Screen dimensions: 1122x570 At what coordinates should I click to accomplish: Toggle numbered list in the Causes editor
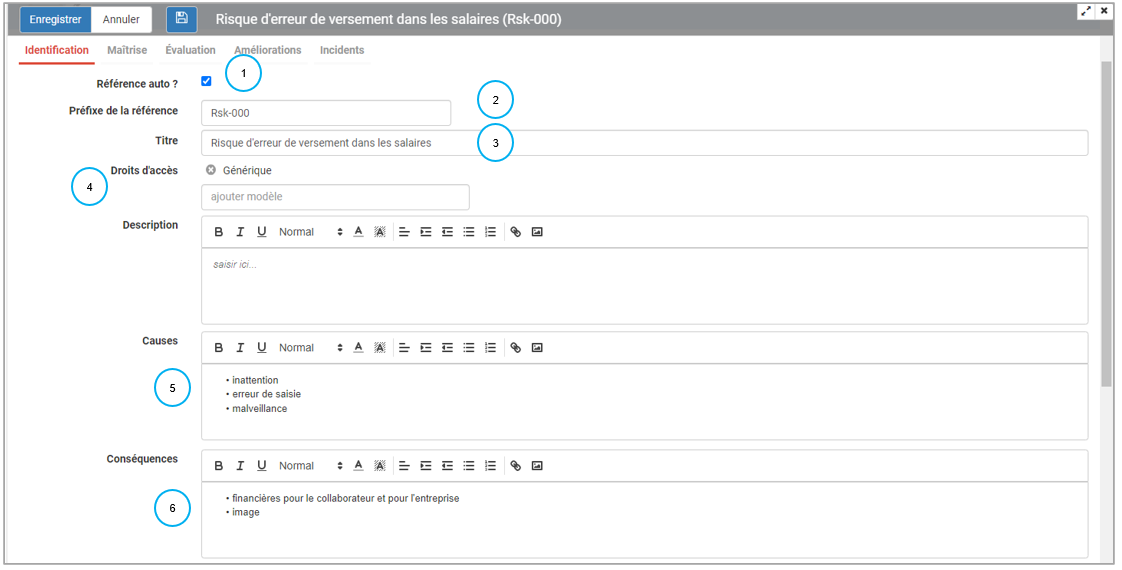pyautogui.click(x=490, y=348)
